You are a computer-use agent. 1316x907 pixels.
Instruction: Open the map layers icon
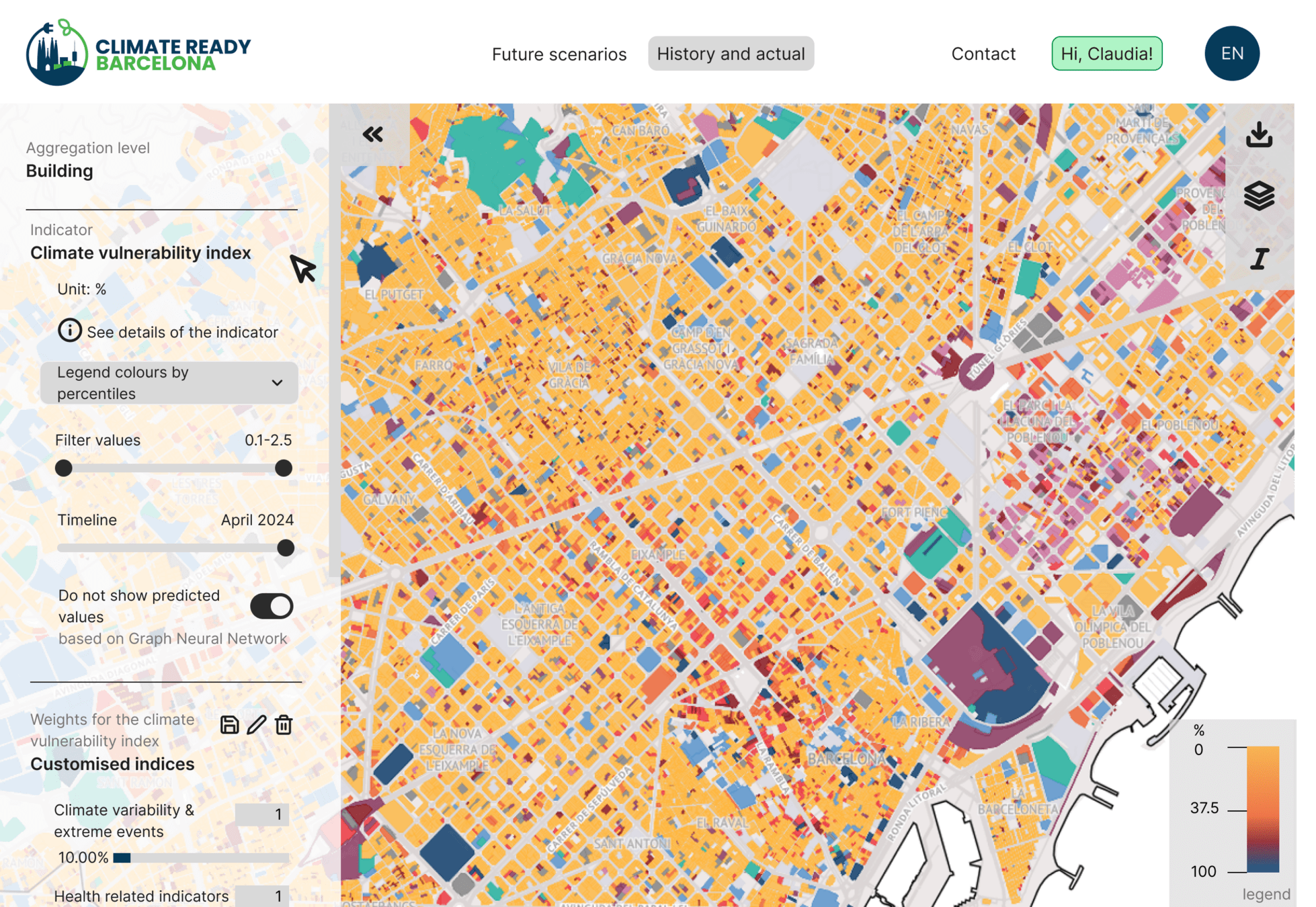point(1259,196)
